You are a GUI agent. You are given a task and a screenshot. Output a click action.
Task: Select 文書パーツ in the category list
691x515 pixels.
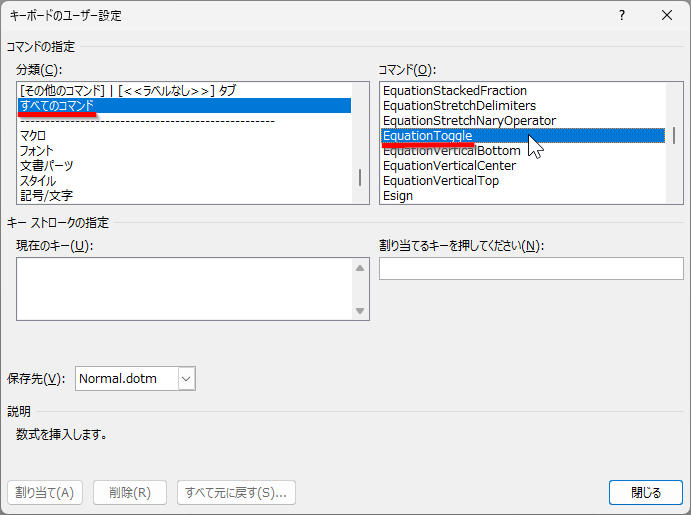pos(185,166)
